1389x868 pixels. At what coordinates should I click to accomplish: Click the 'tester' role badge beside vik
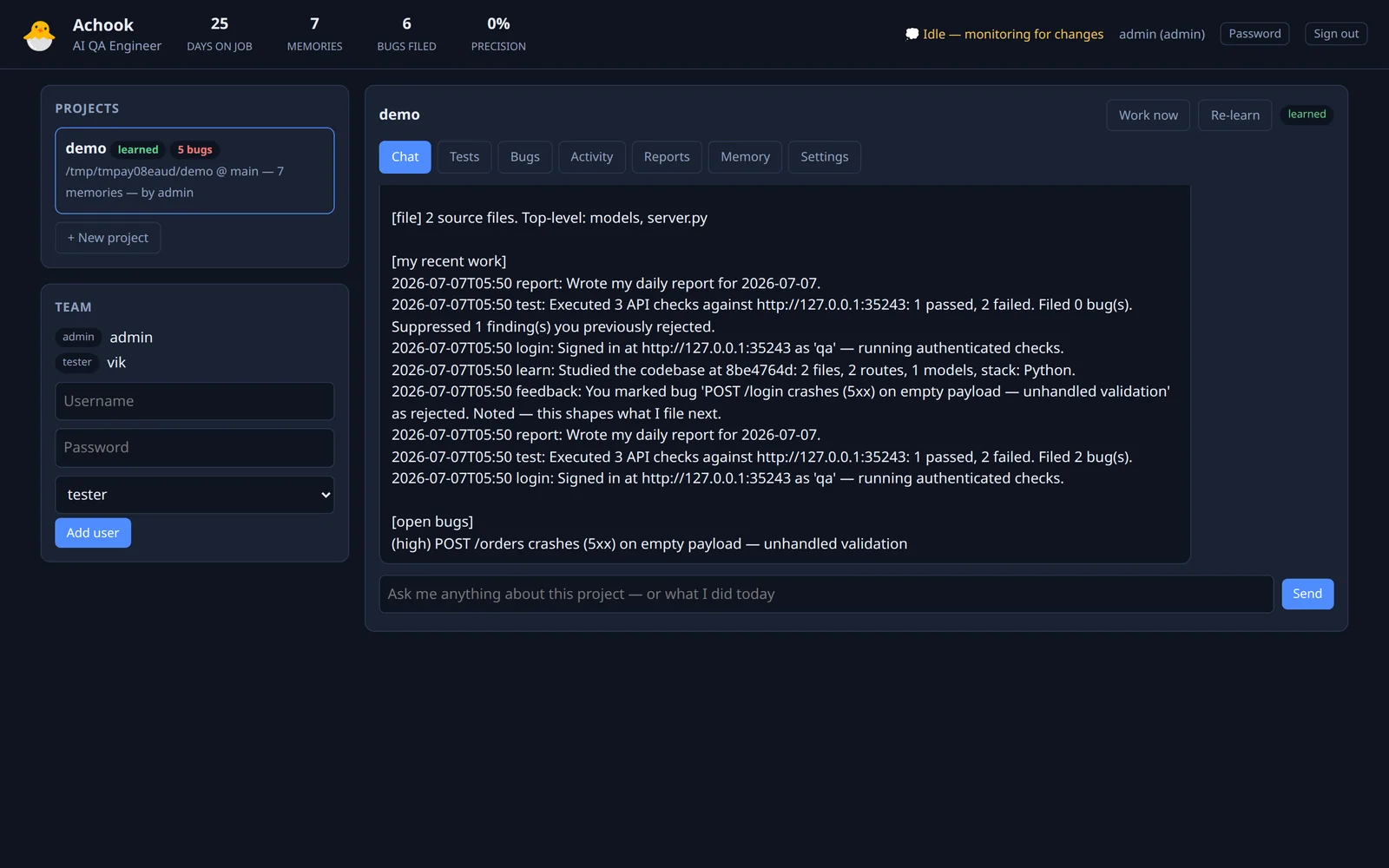pyautogui.click(x=77, y=362)
